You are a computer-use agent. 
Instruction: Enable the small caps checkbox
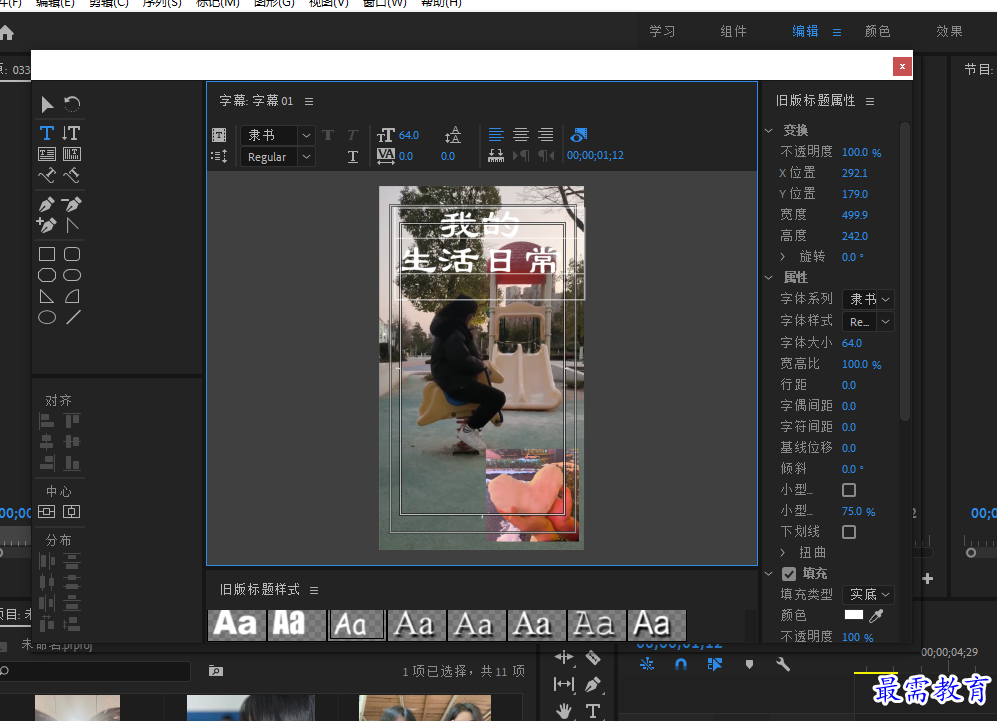[x=849, y=490]
